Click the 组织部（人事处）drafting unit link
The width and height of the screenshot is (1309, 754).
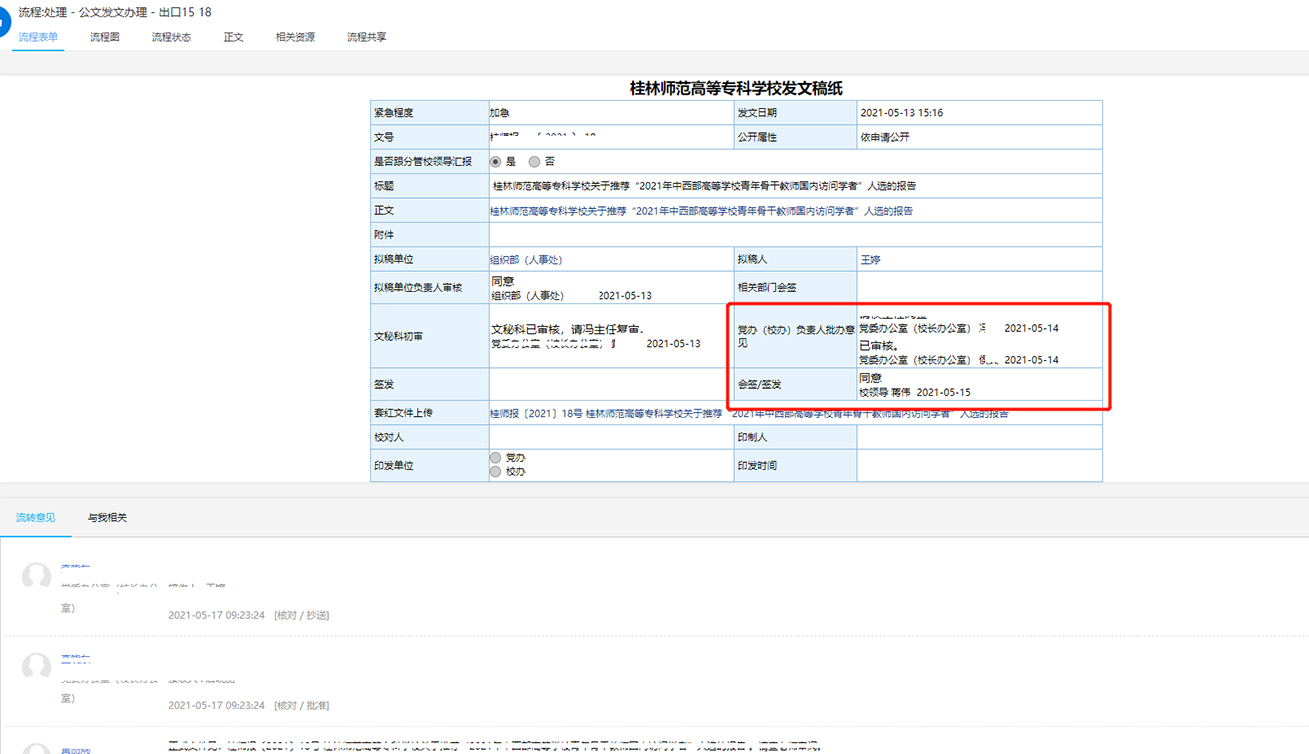pos(526,260)
